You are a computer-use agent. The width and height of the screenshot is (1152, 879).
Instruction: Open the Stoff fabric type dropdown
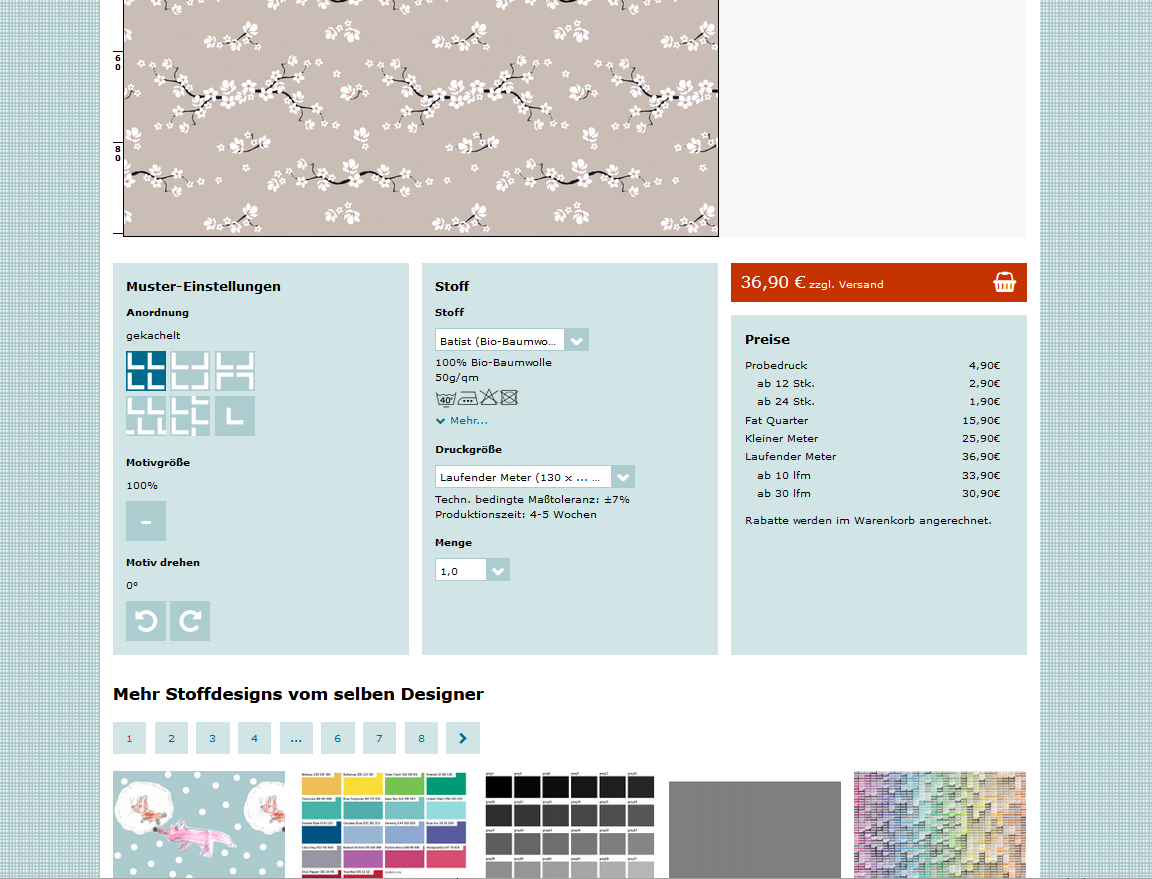pos(511,340)
